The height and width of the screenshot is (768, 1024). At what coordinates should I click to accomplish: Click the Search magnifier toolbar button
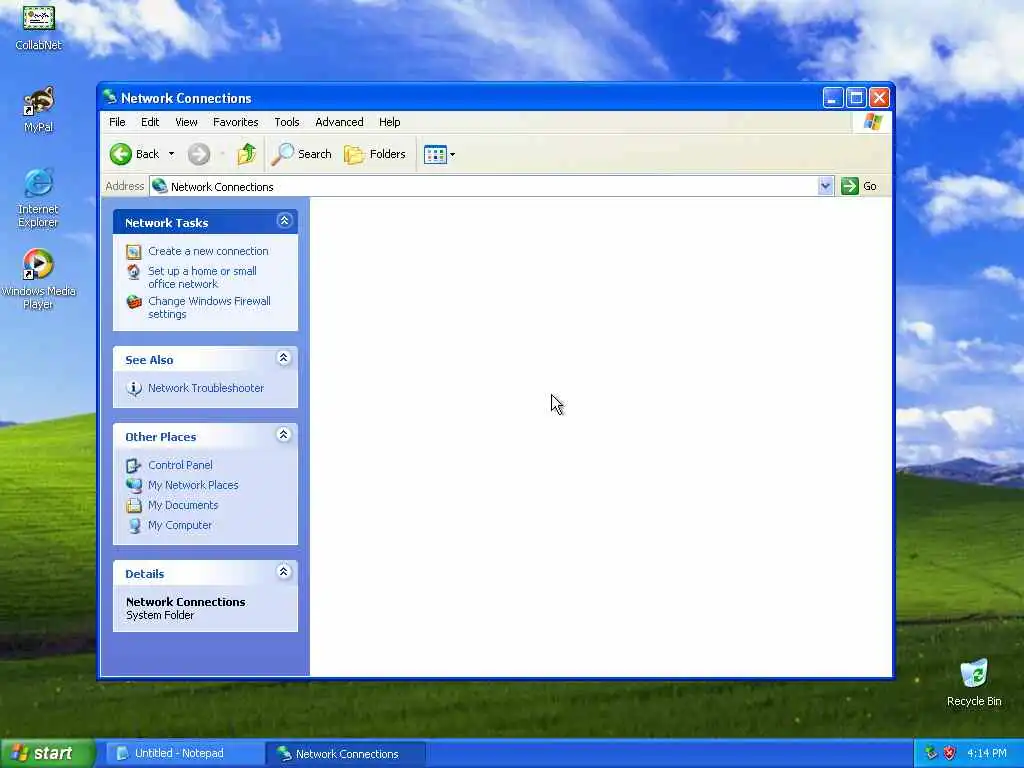(301, 154)
